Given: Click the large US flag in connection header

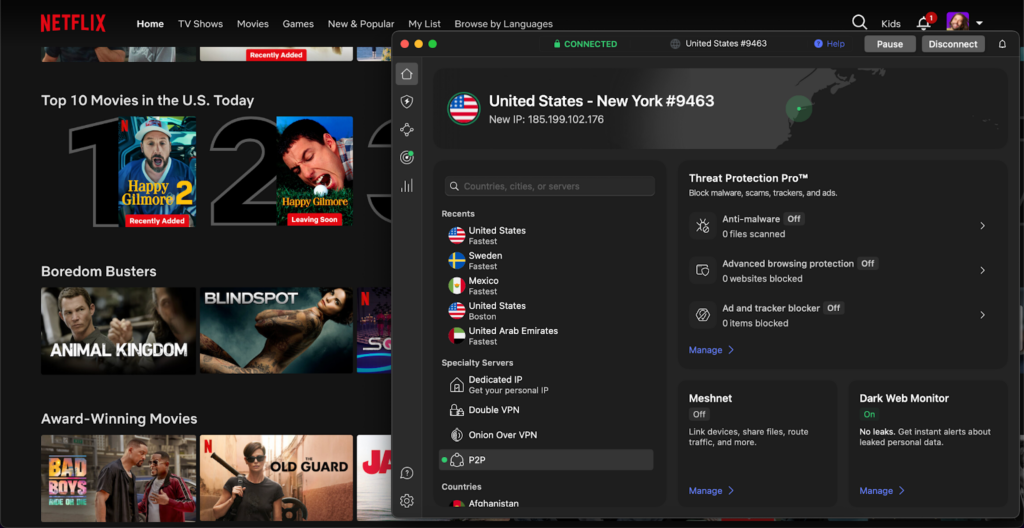Looking at the screenshot, I should tap(464, 108).
